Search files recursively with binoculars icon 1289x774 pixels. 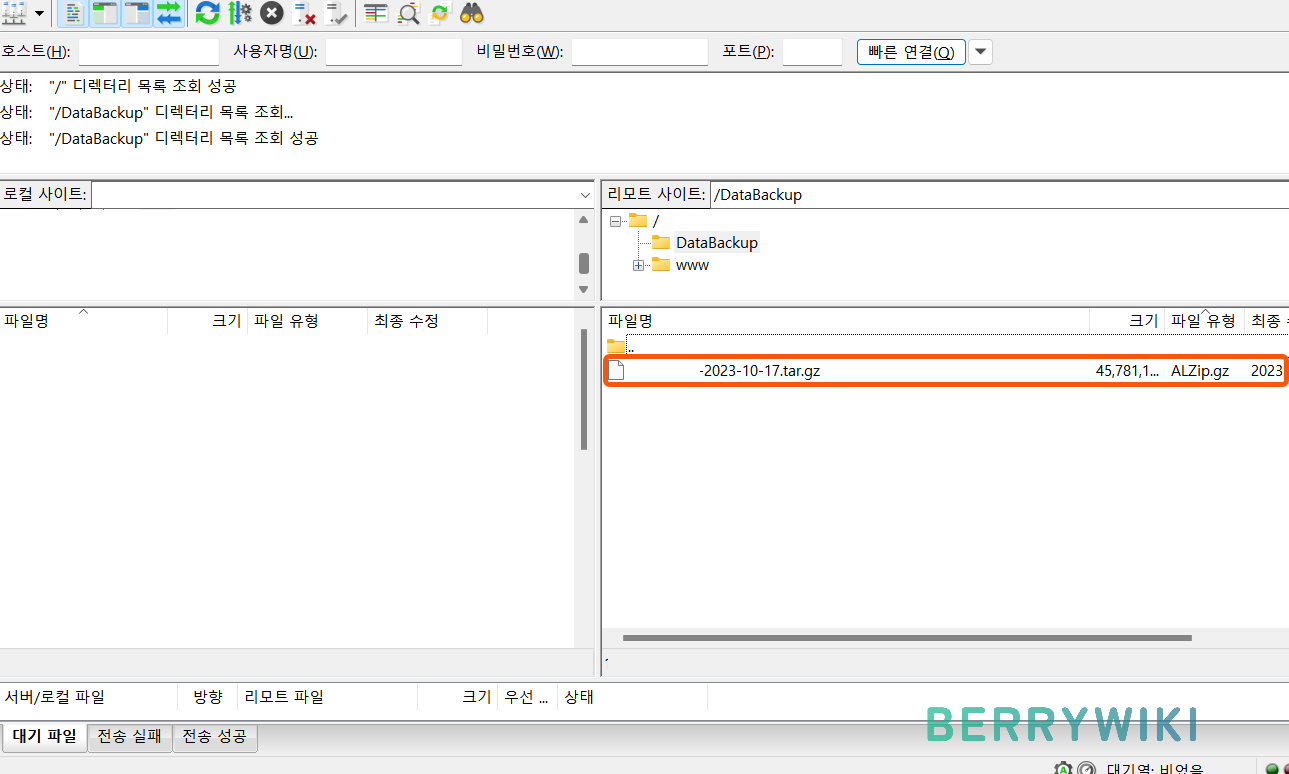(472, 13)
